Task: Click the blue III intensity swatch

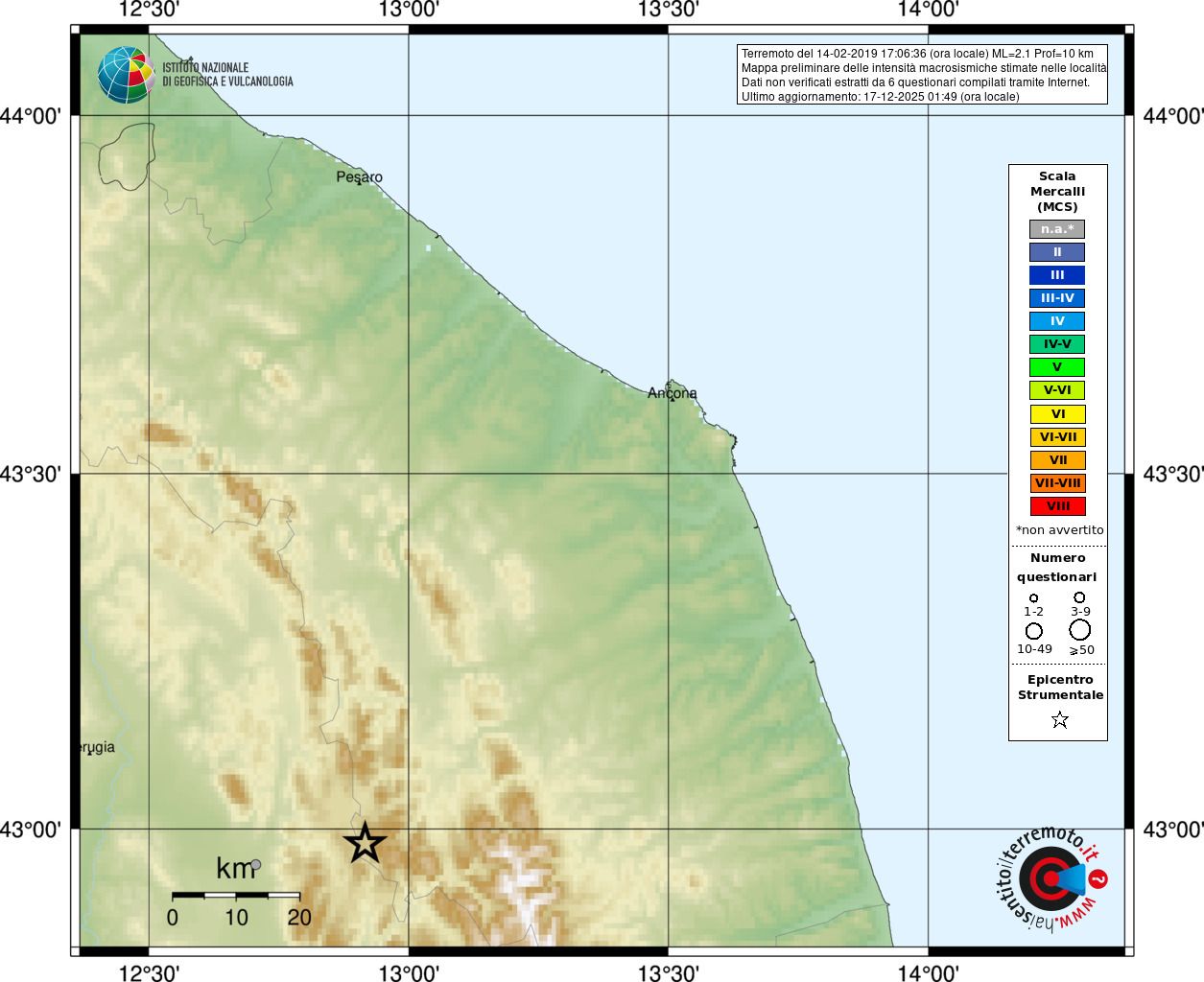Action: pyautogui.click(x=1057, y=275)
